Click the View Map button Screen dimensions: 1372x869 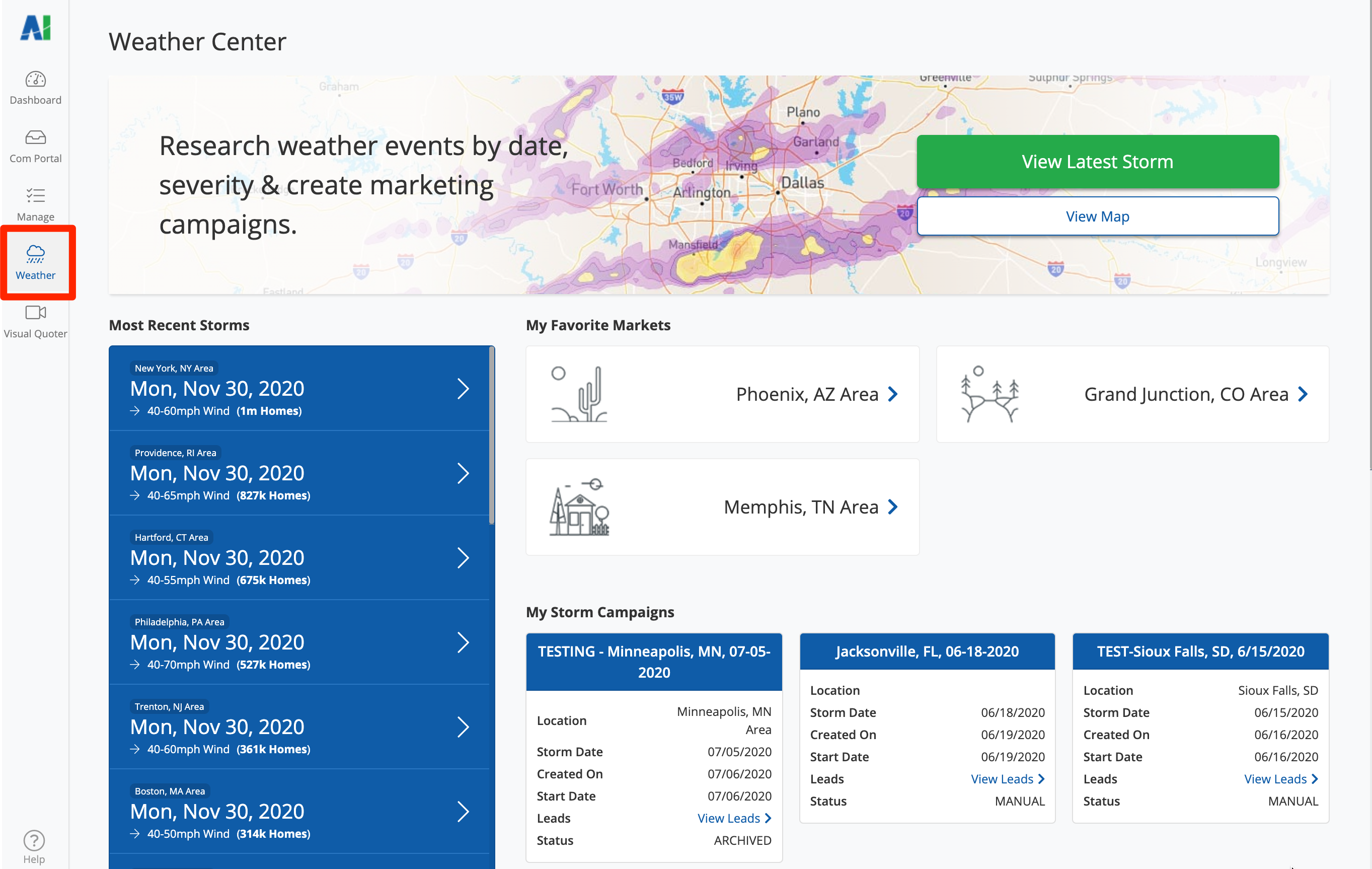click(x=1097, y=216)
